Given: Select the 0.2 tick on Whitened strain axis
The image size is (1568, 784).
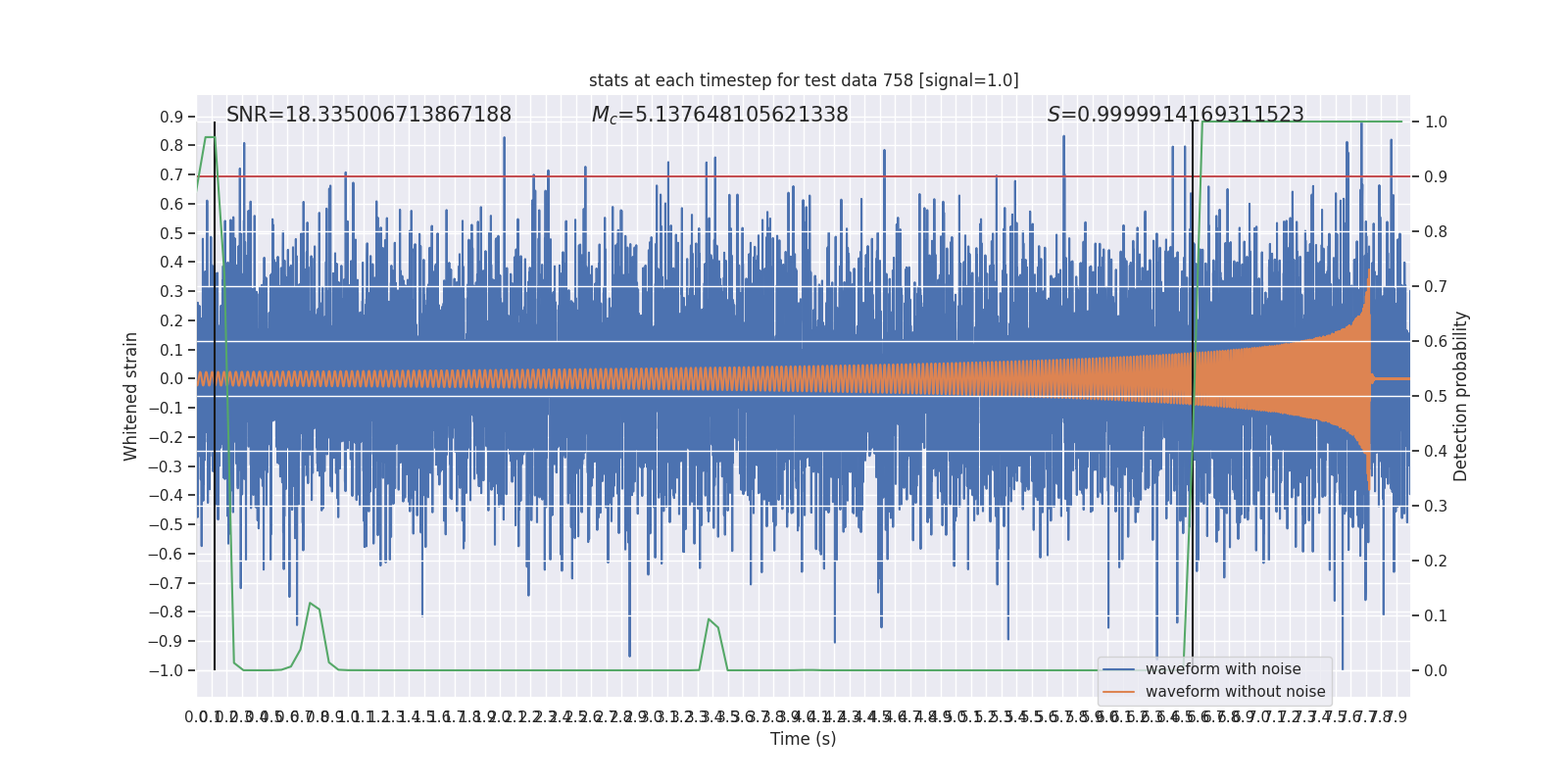Looking at the screenshot, I should [171, 320].
